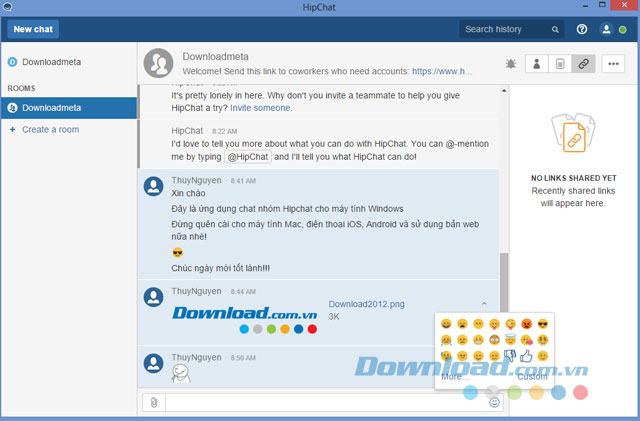Open the https://www.h... invite link in topic
The image size is (640, 421).
(442, 71)
